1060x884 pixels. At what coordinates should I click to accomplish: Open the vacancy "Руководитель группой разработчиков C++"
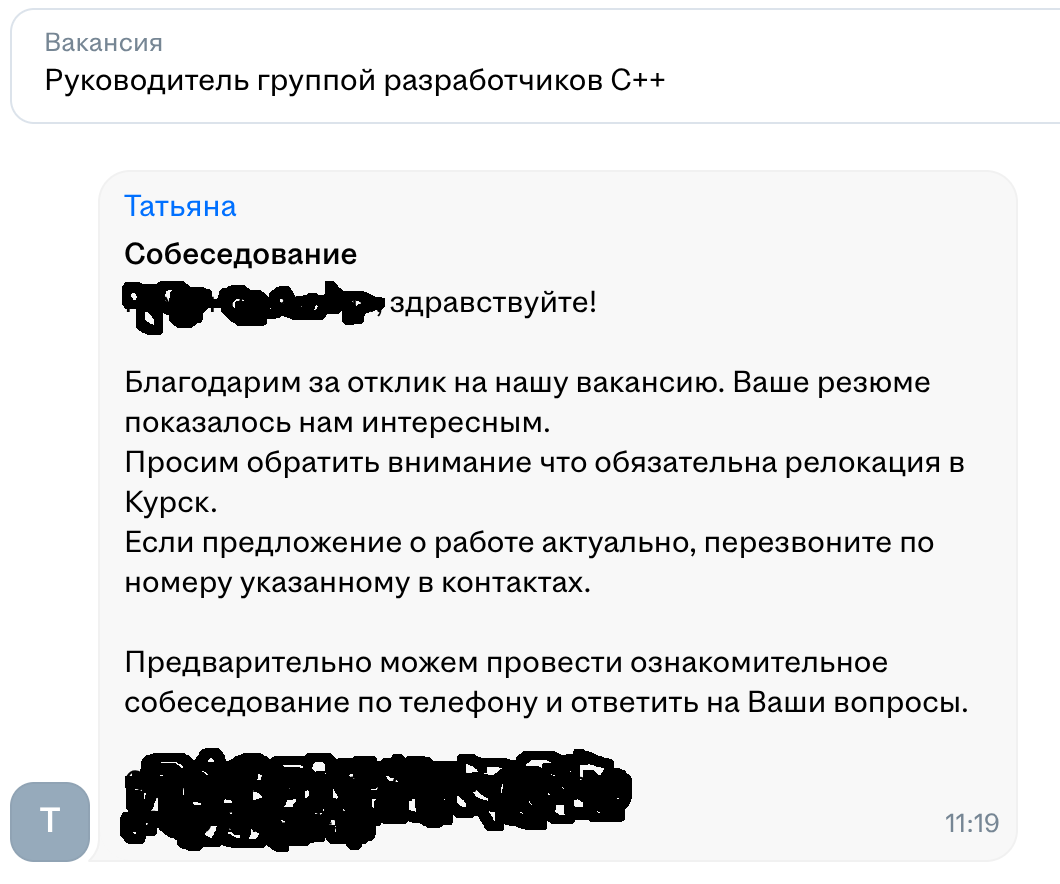pos(355,81)
